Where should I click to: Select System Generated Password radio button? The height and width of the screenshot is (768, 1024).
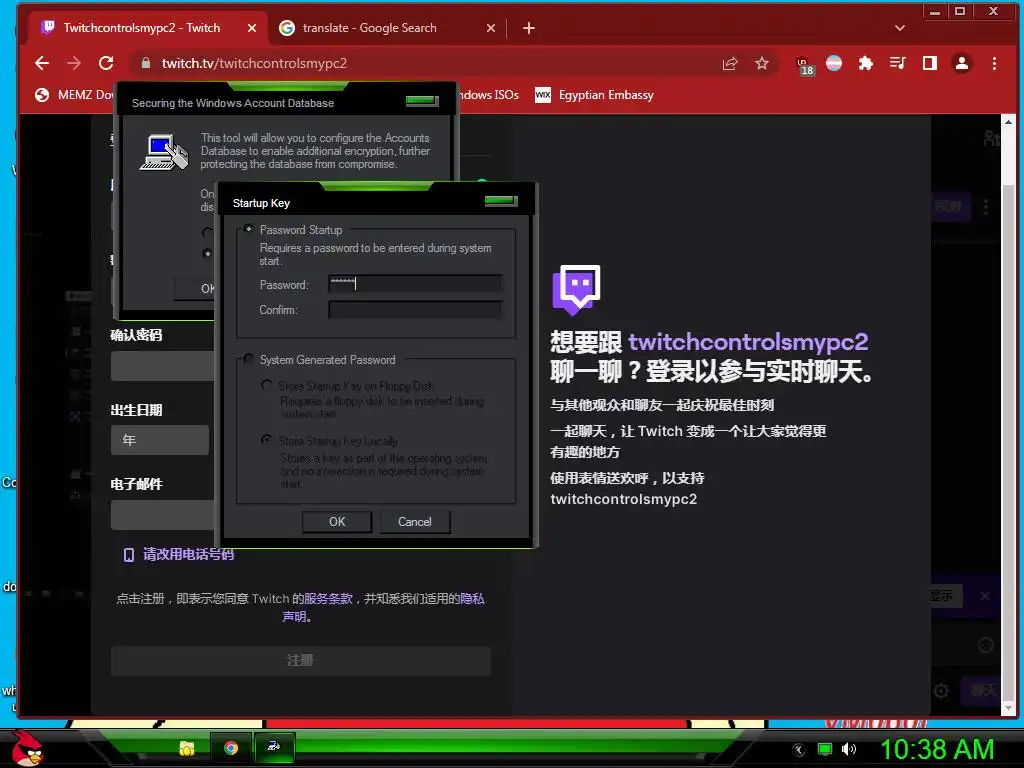[x=248, y=359]
